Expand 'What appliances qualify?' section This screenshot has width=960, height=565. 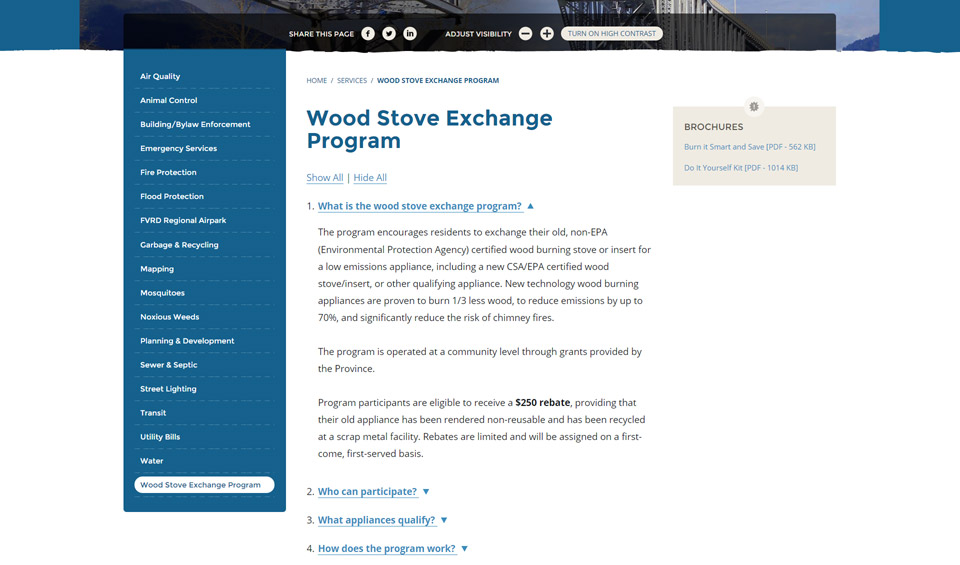tap(376, 520)
